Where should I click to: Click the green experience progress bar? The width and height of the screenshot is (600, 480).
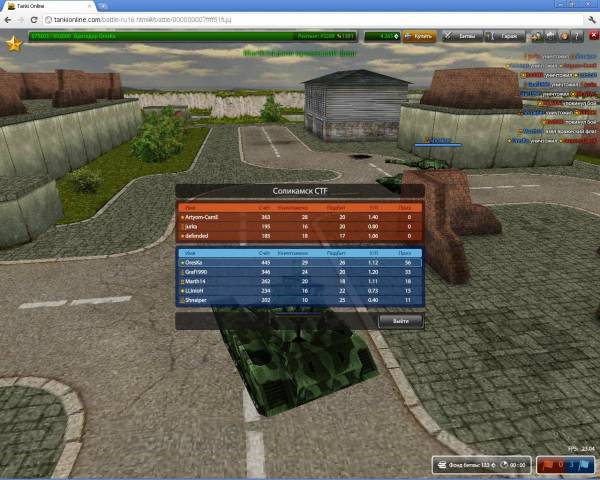pos(192,36)
